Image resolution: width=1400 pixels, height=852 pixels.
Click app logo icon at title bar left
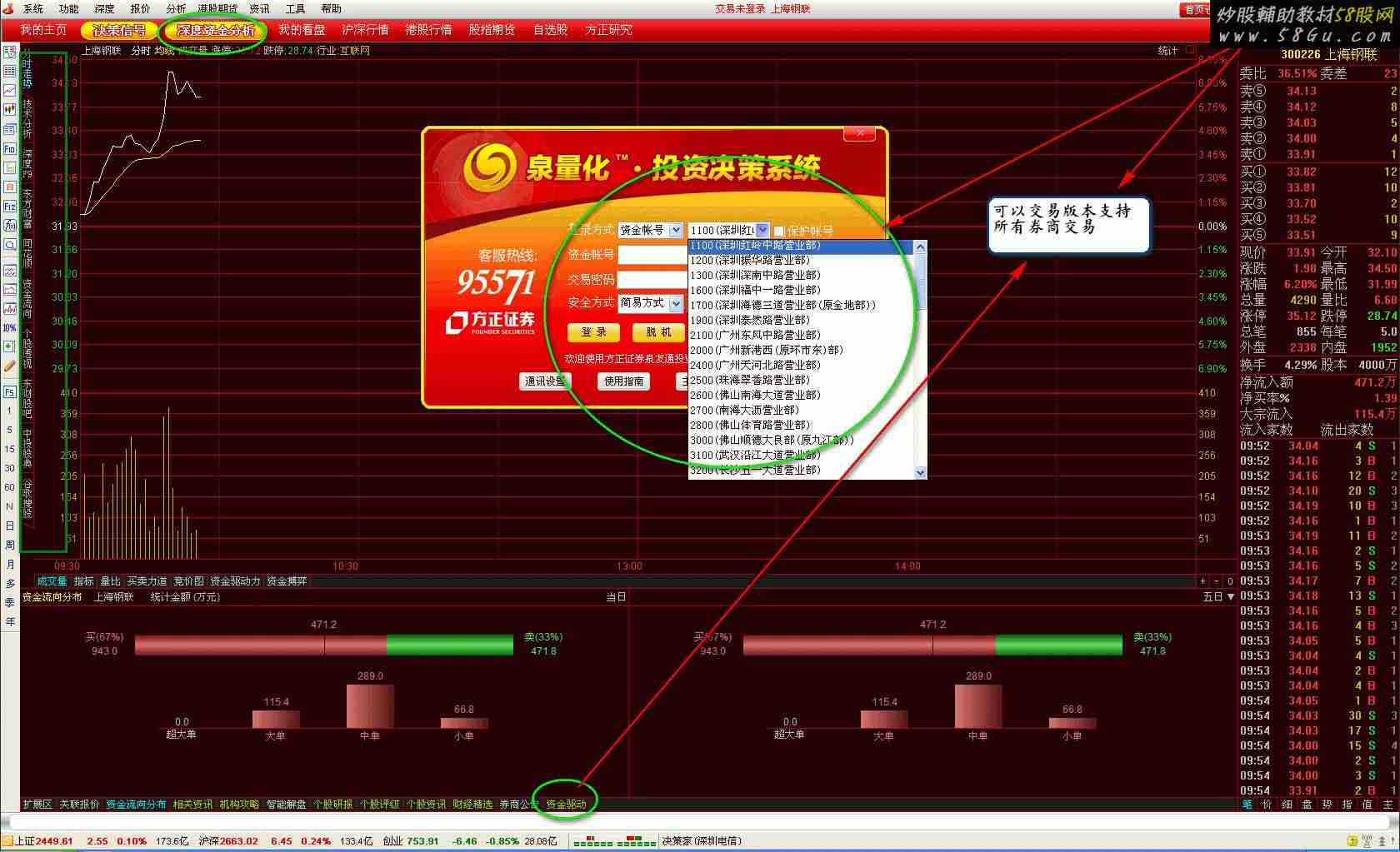point(8,8)
